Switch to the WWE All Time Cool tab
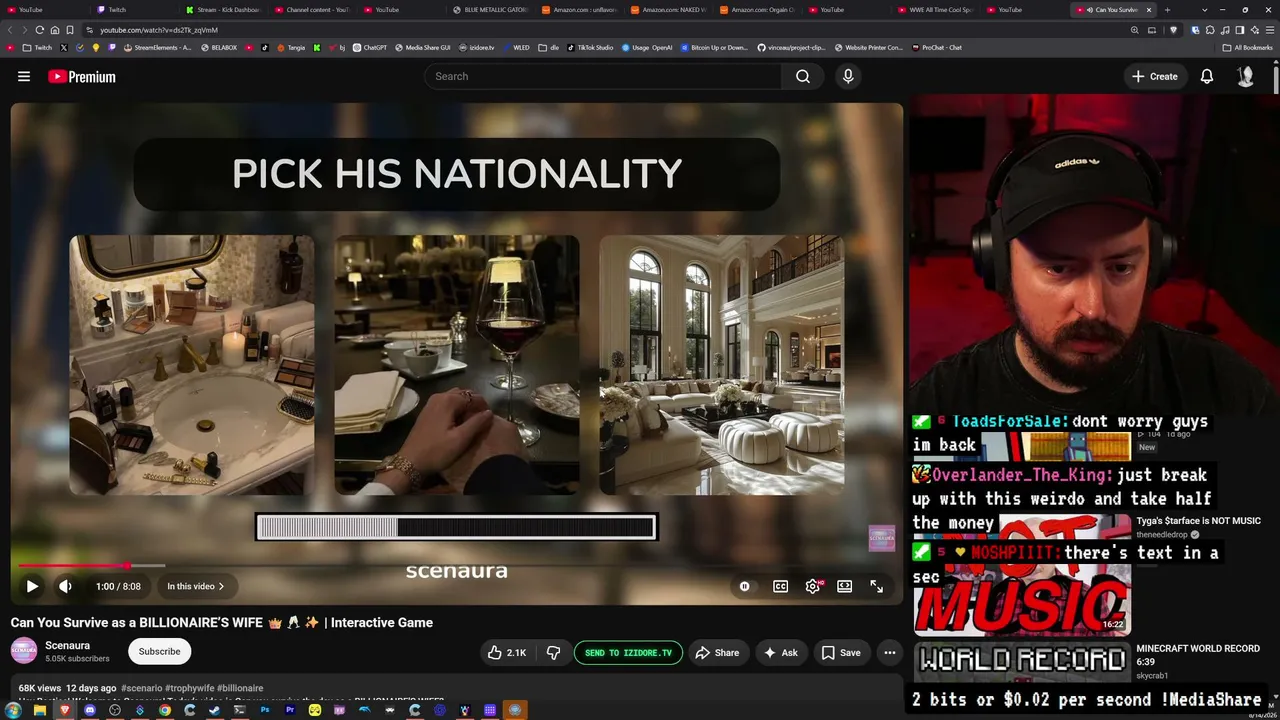The width and height of the screenshot is (1280, 720). pos(933,10)
